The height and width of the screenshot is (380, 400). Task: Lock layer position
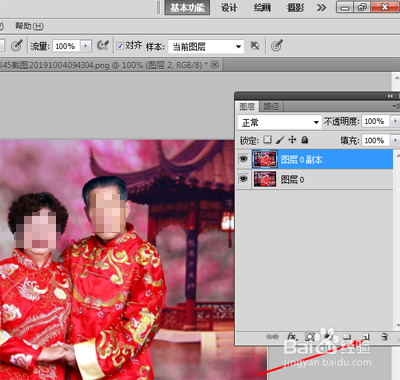(x=292, y=140)
